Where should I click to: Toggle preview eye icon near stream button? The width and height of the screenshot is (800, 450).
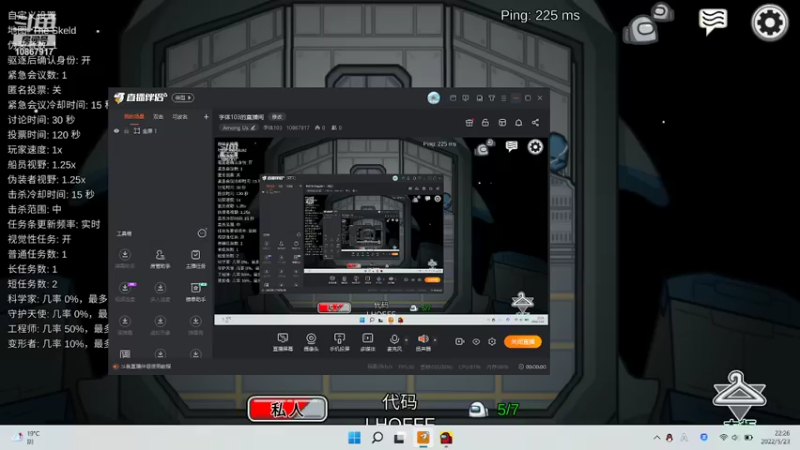(x=476, y=341)
